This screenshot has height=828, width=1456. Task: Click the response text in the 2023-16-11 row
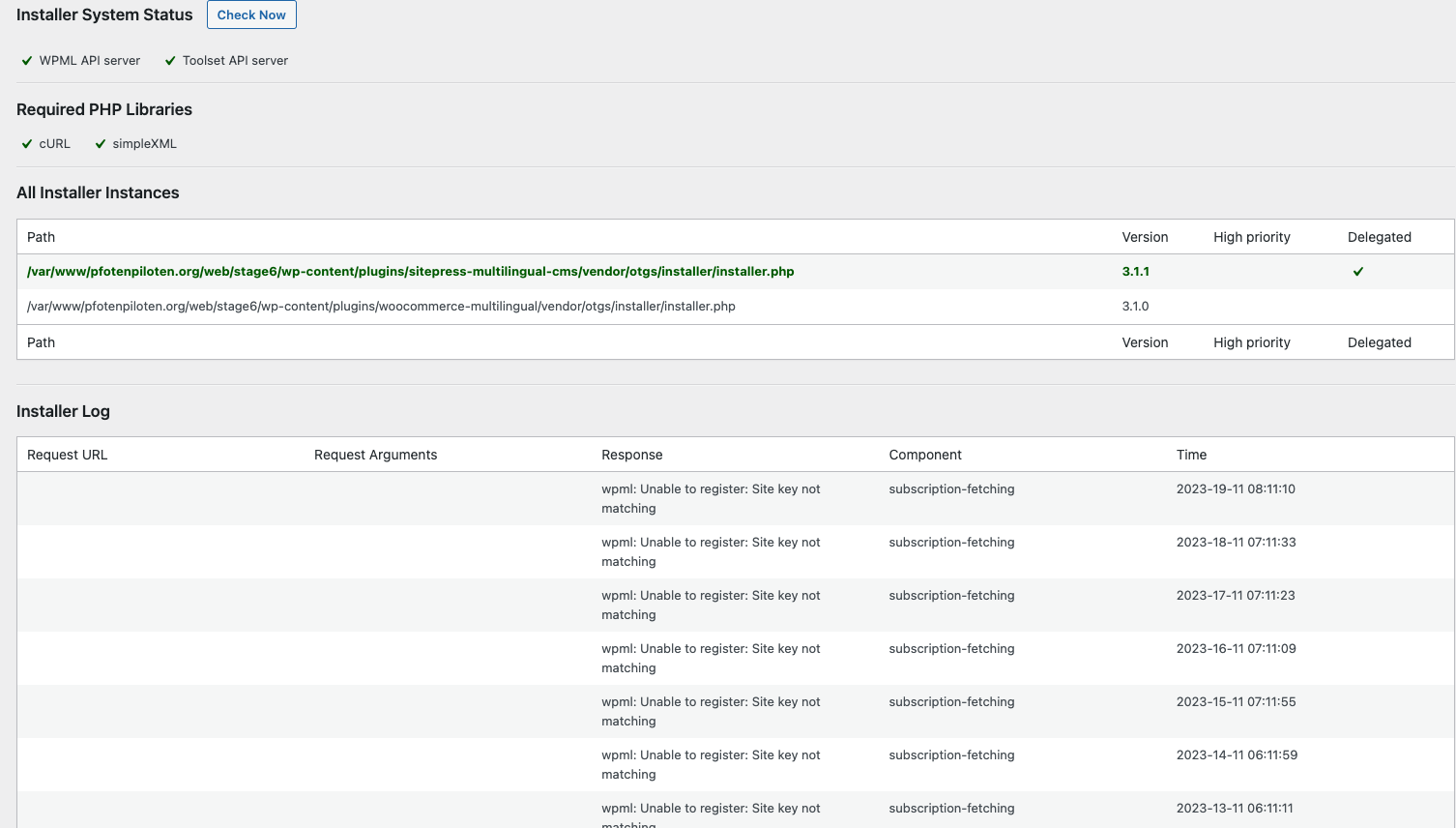pos(711,659)
